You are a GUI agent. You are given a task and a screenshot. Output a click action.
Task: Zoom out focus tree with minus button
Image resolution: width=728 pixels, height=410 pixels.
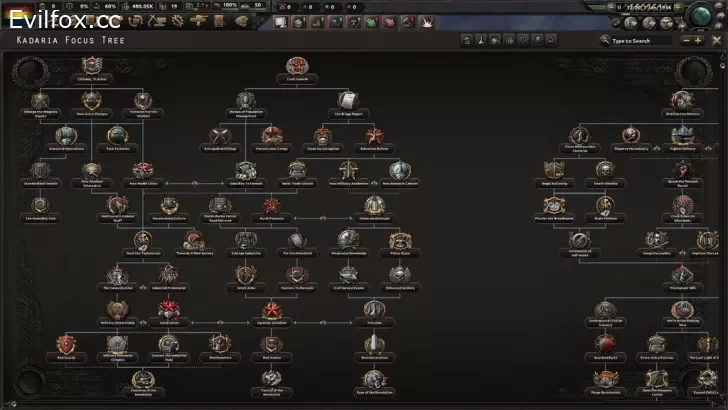[x=686, y=40]
